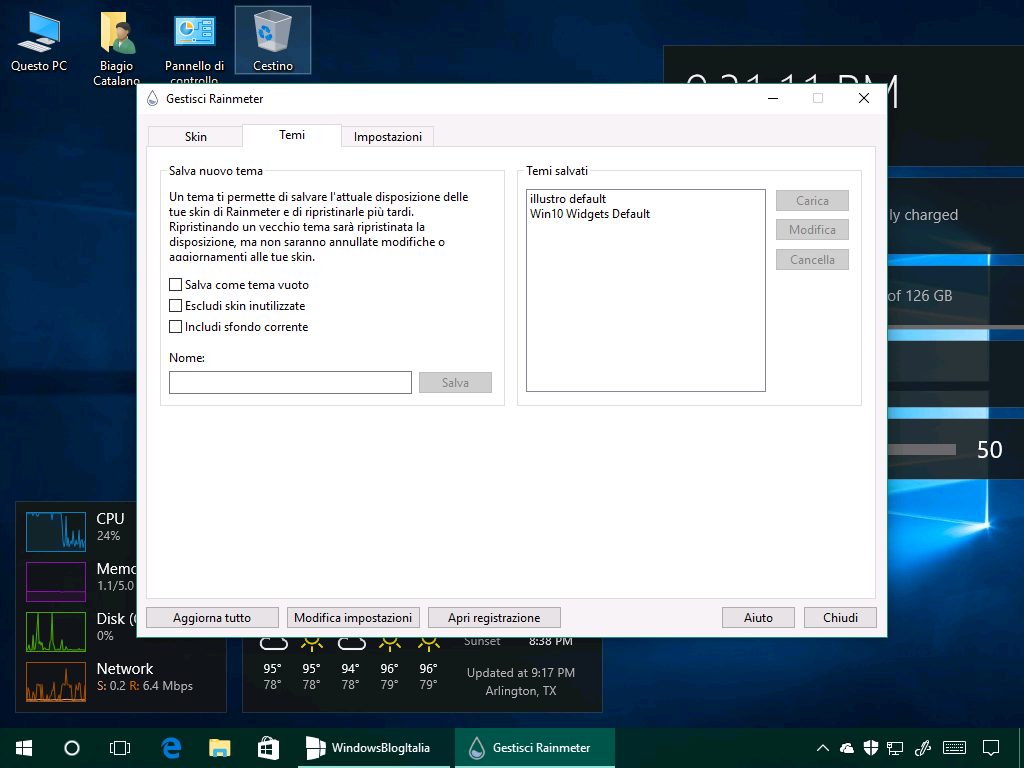The image size is (1024, 768).
Task: Click the 'of 126 GB' disk widget text
Action: [920, 296]
